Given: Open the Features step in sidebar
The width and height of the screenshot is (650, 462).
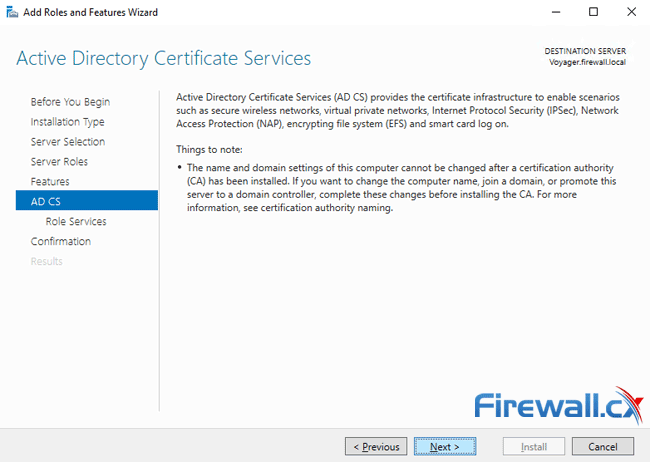Looking at the screenshot, I should tap(50, 182).
